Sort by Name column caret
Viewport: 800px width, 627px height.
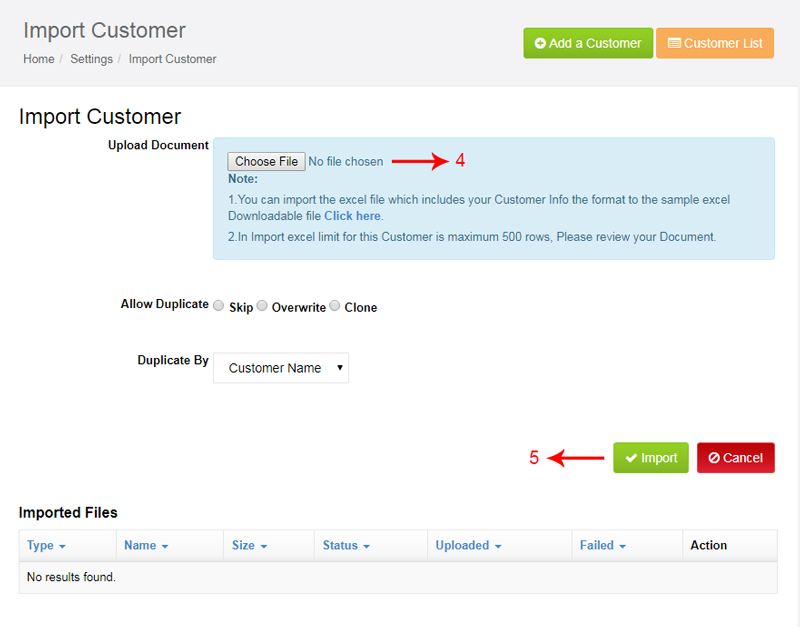(x=165, y=546)
